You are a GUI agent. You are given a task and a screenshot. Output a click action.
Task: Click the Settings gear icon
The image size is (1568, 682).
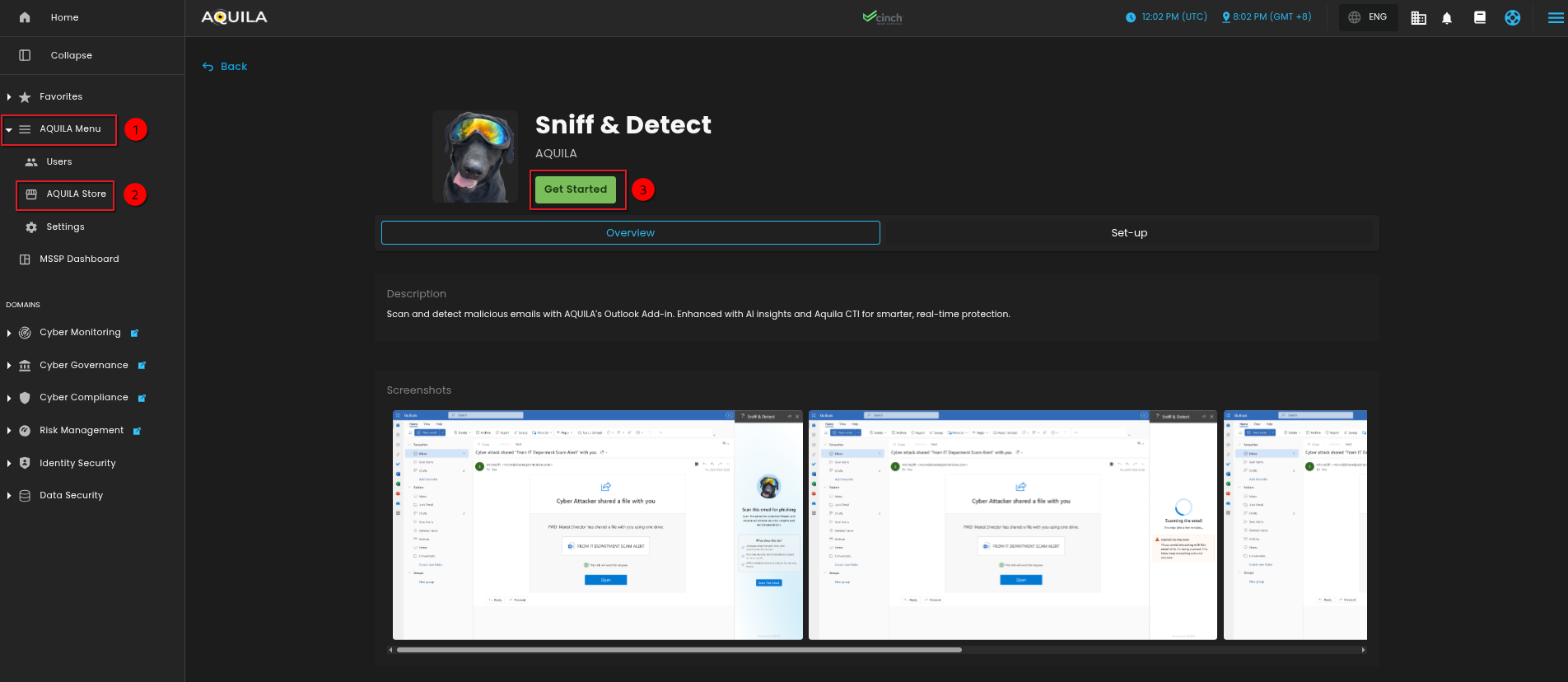(x=31, y=227)
